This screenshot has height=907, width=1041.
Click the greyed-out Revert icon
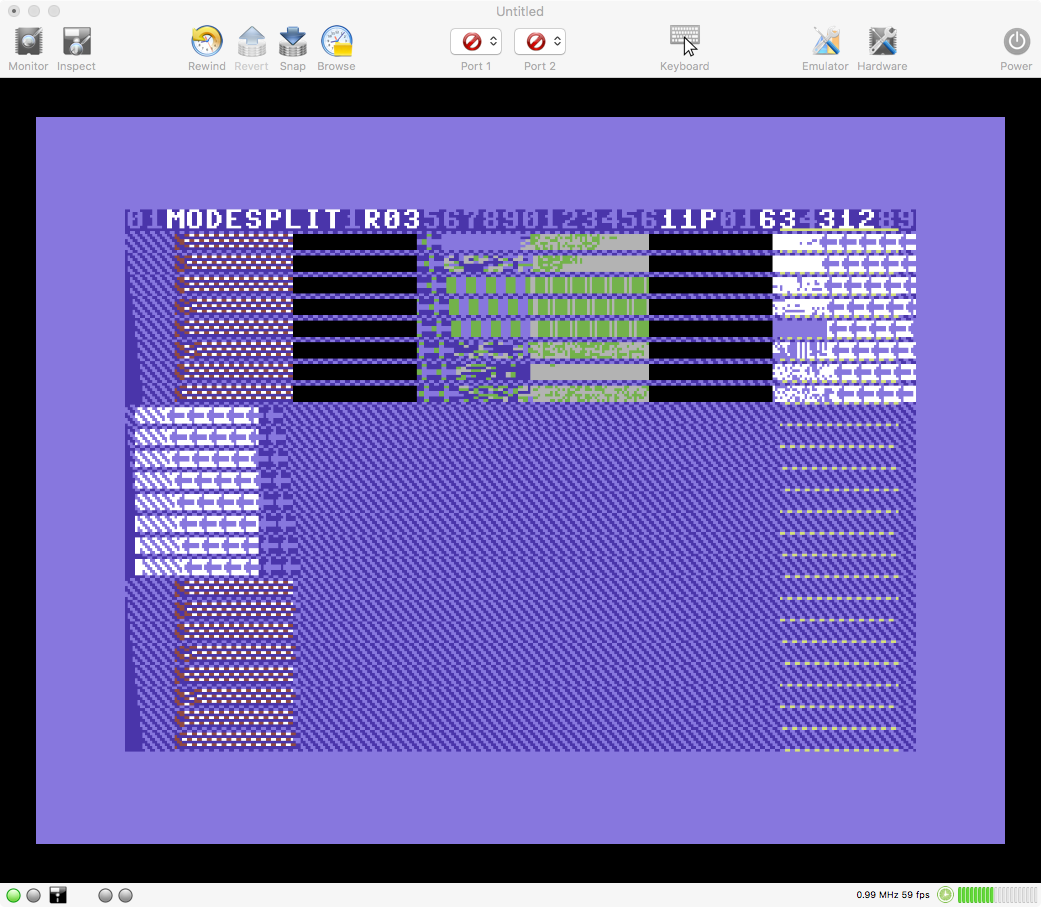pos(252,42)
